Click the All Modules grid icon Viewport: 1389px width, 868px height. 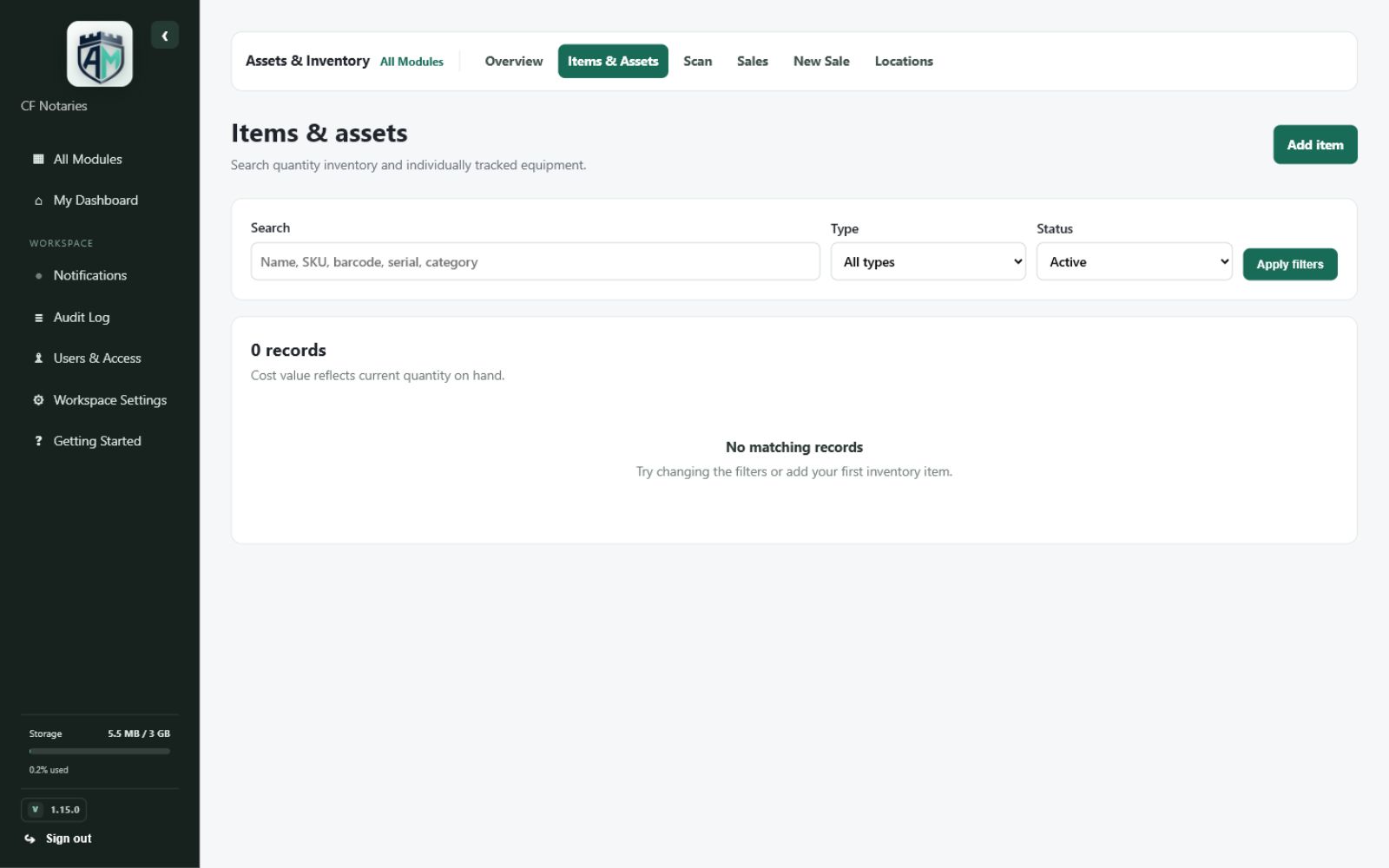(x=38, y=159)
